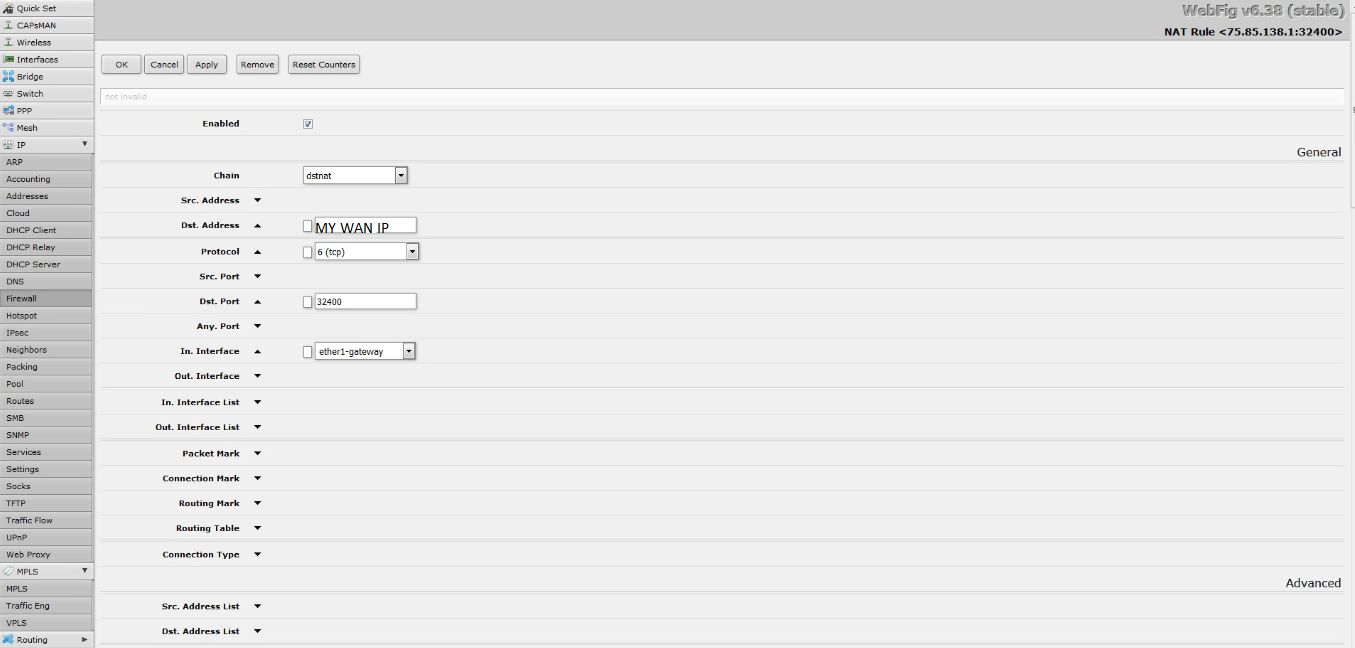Click the Bridge icon in sidebar
Screen dimensions: 1355x648
click(x=8, y=76)
